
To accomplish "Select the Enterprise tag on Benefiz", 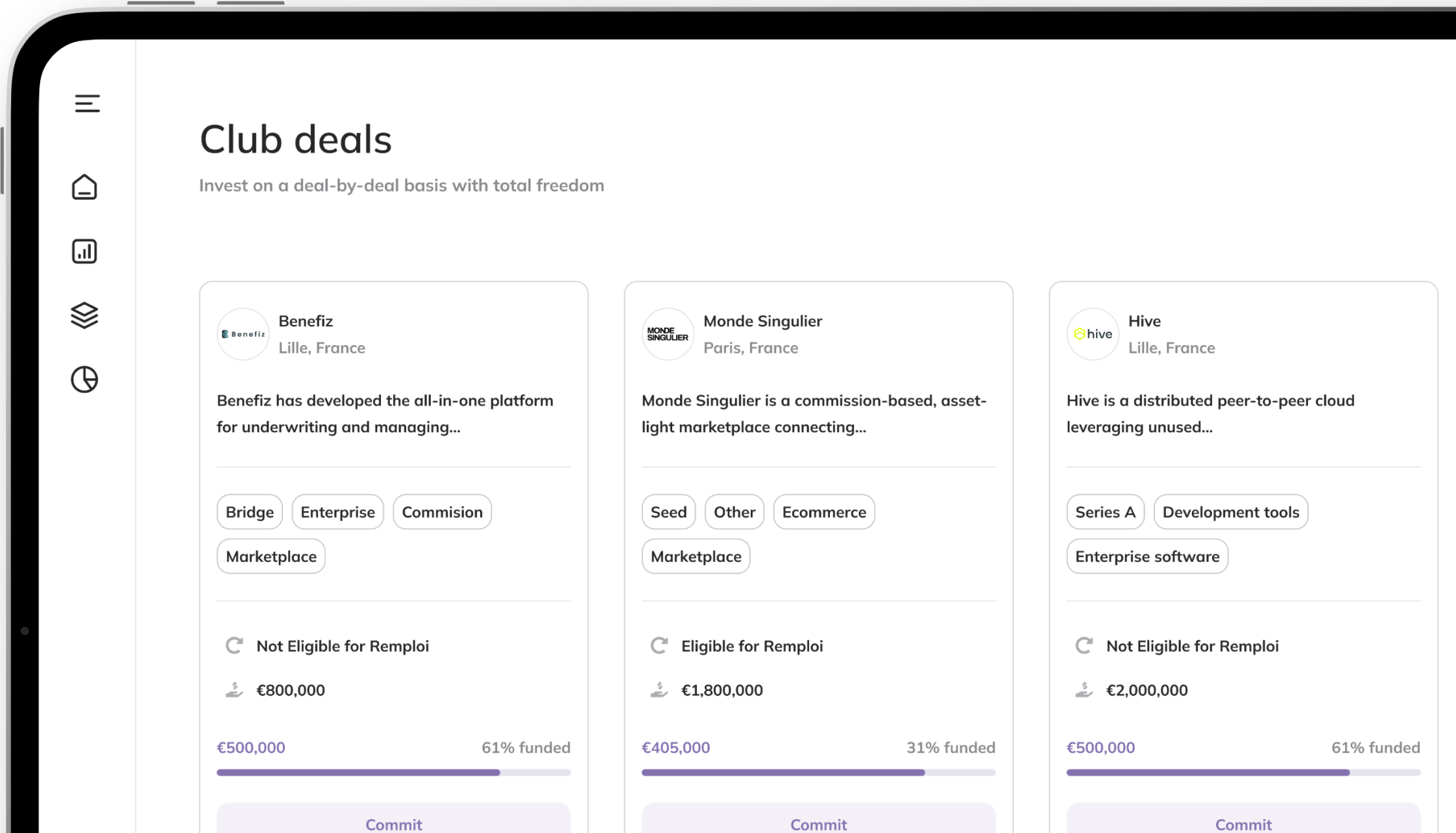I will [338, 512].
